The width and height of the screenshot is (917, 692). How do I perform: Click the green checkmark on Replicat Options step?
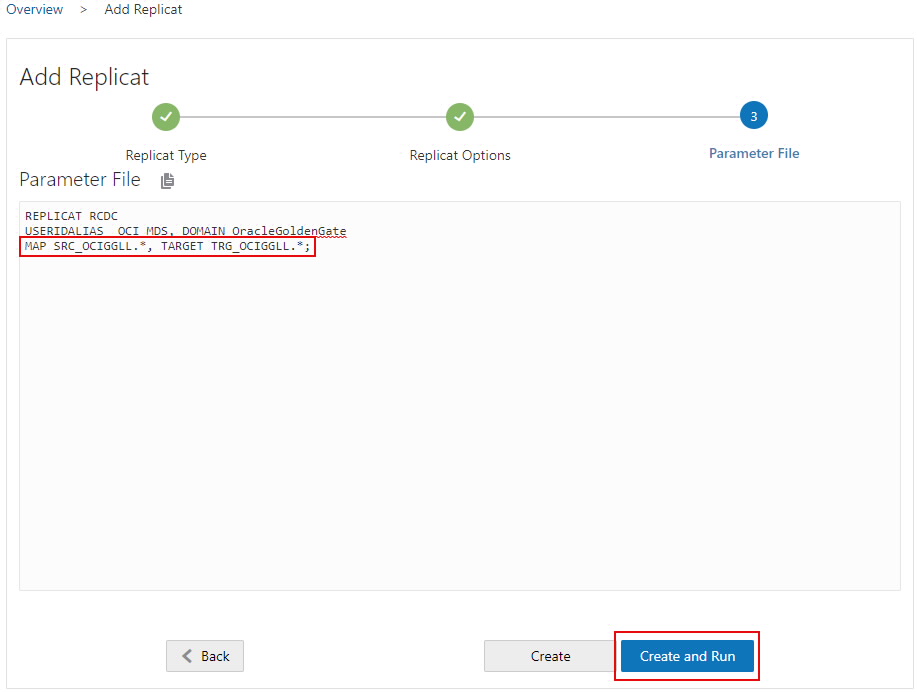click(459, 116)
